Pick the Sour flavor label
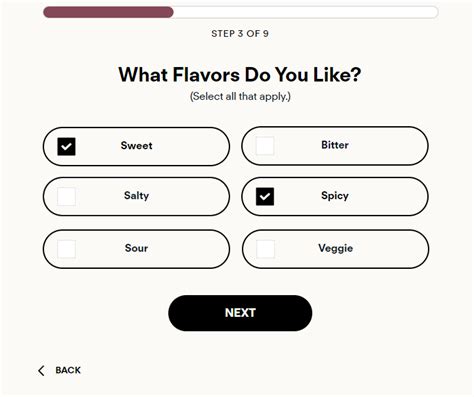This screenshot has height=397, width=474. coord(136,248)
